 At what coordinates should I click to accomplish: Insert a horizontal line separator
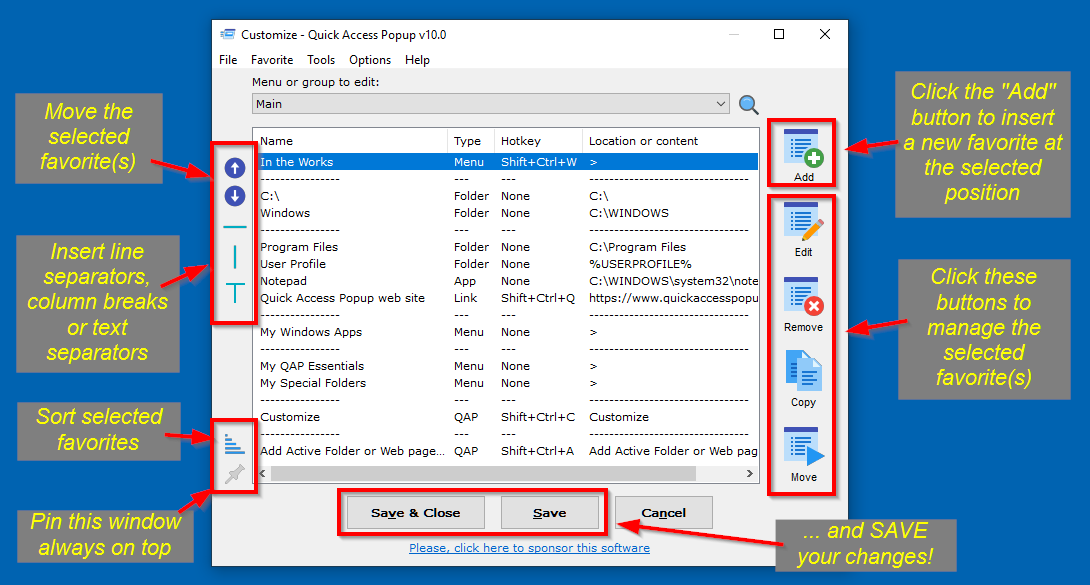pos(234,227)
